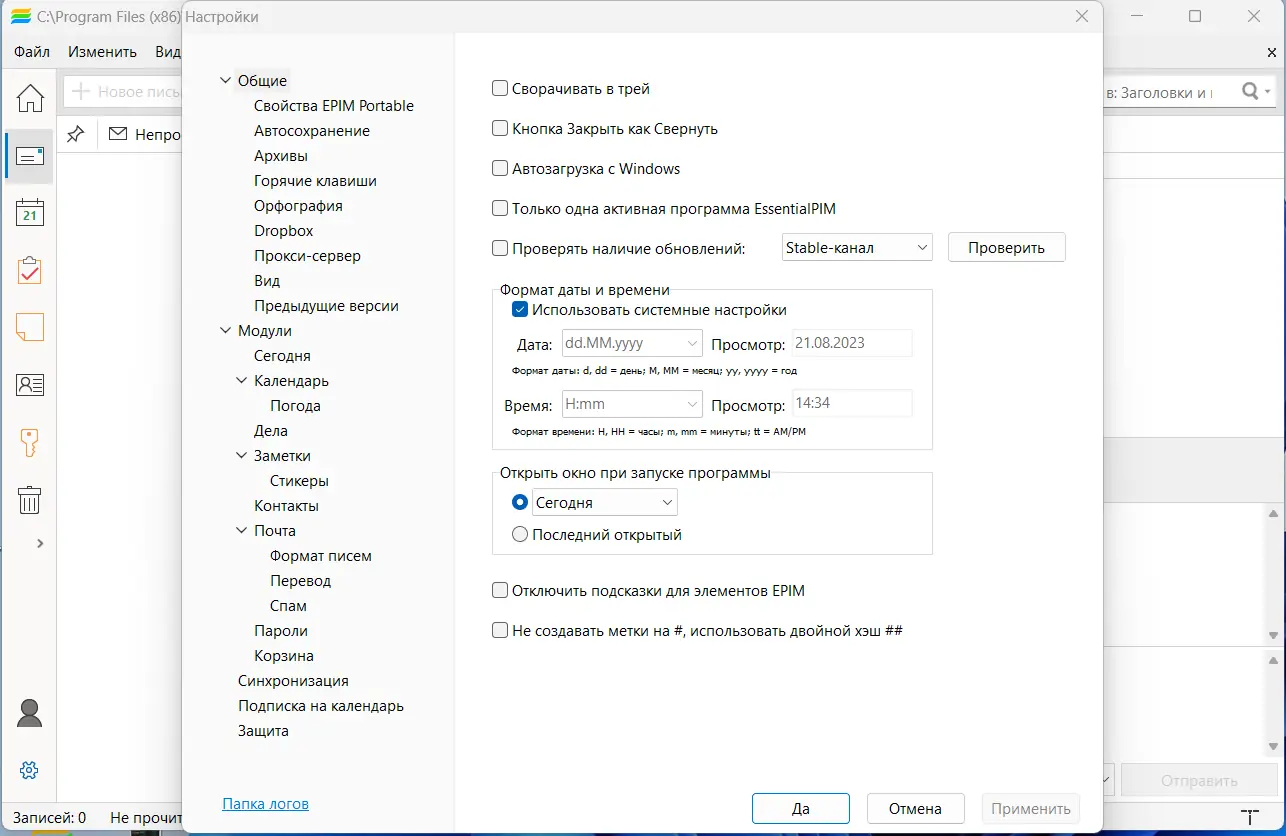Click the pin icon in mail toolbar

(75, 134)
